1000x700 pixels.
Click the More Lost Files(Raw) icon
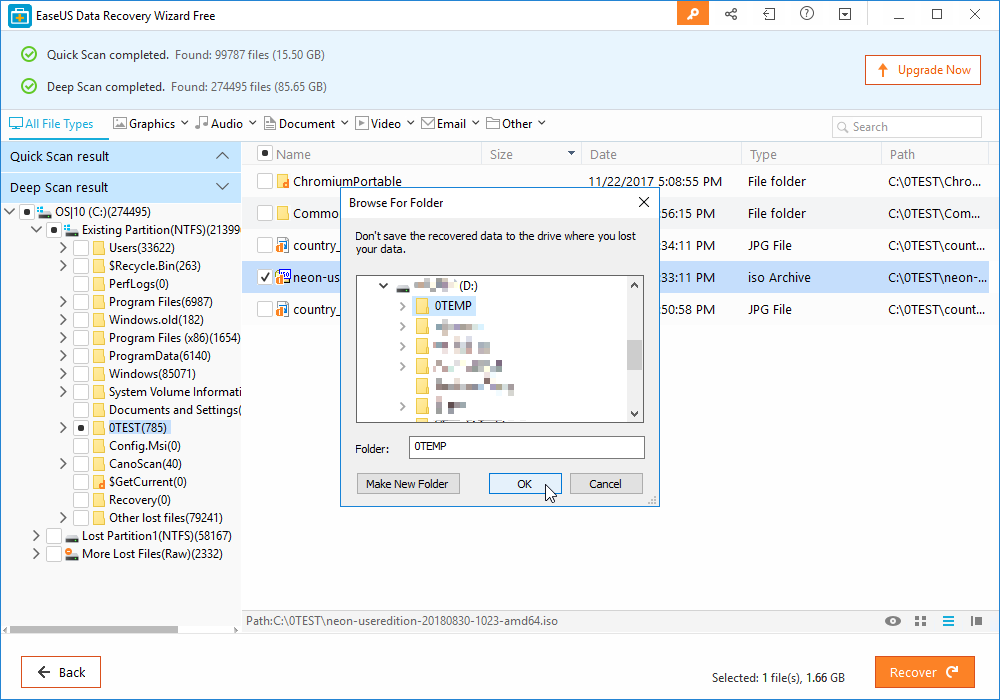tap(72, 554)
